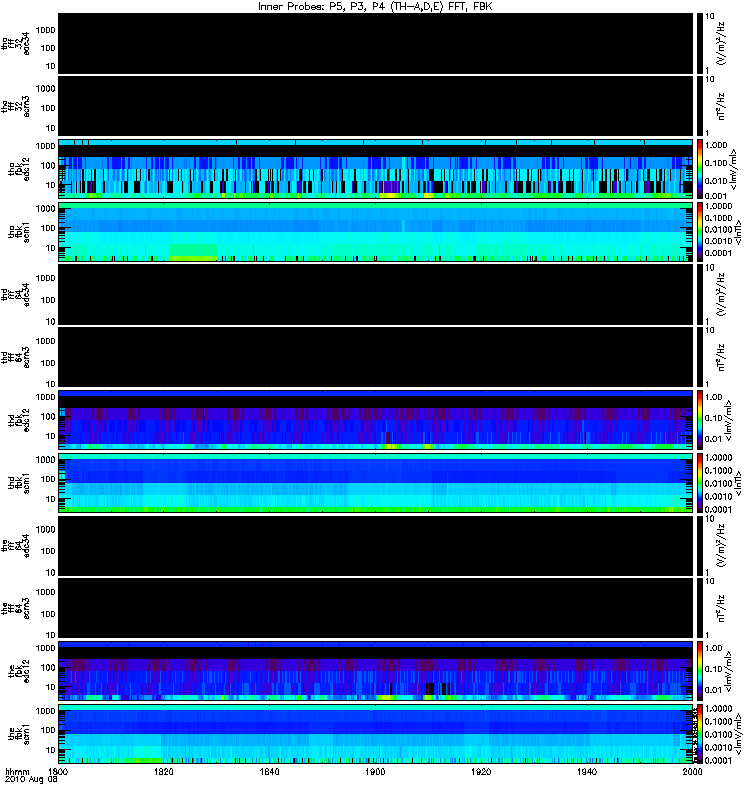Click the 'tha fbk scm1' y-axis title
The width and height of the screenshot is (750, 800).
[19, 232]
